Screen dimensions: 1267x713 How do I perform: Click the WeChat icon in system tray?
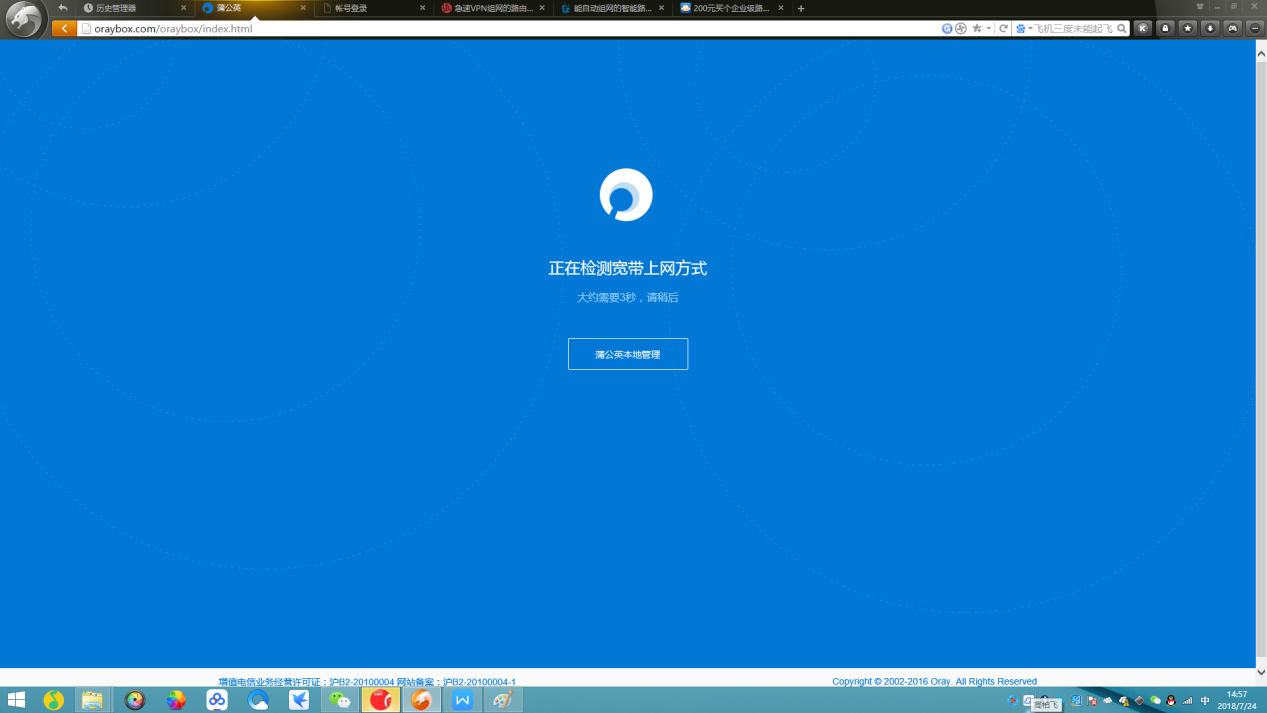coord(1156,701)
